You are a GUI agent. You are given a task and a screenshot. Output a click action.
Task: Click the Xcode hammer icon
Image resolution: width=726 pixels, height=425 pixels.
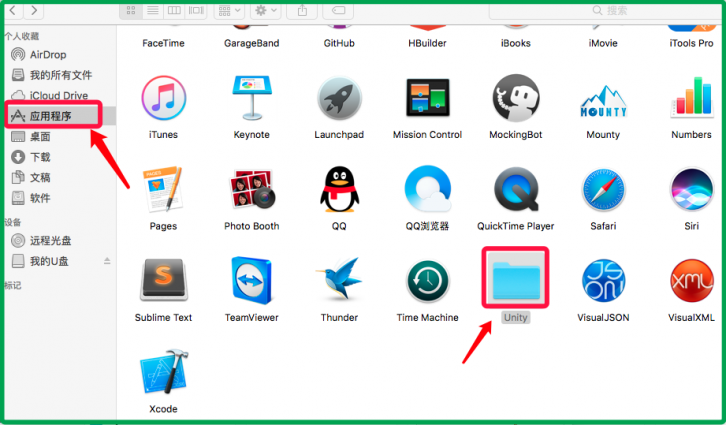(163, 372)
